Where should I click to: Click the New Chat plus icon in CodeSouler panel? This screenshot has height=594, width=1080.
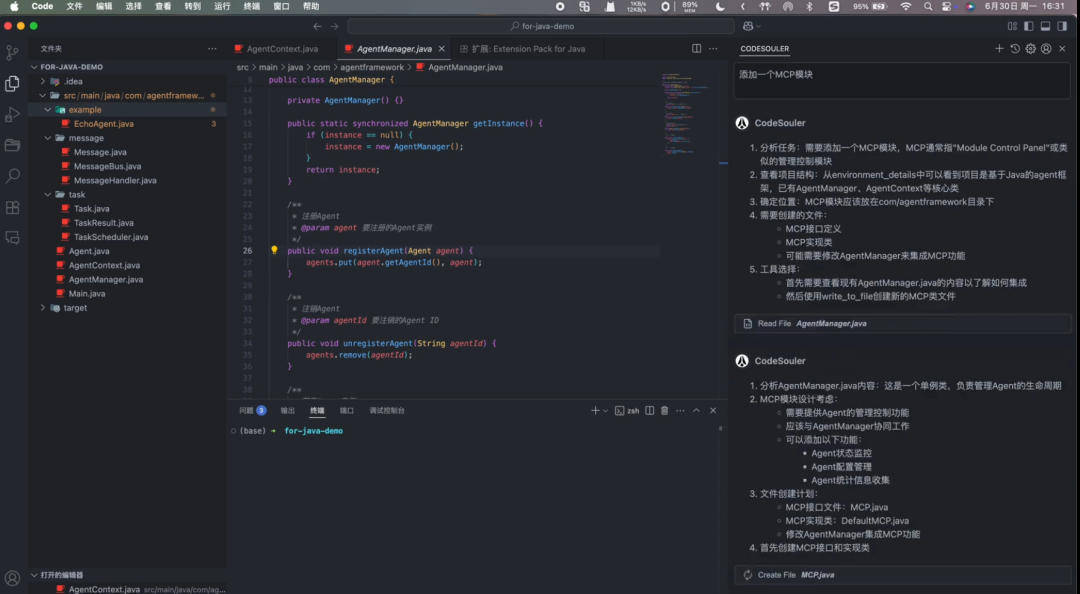[x=999, y=48]
